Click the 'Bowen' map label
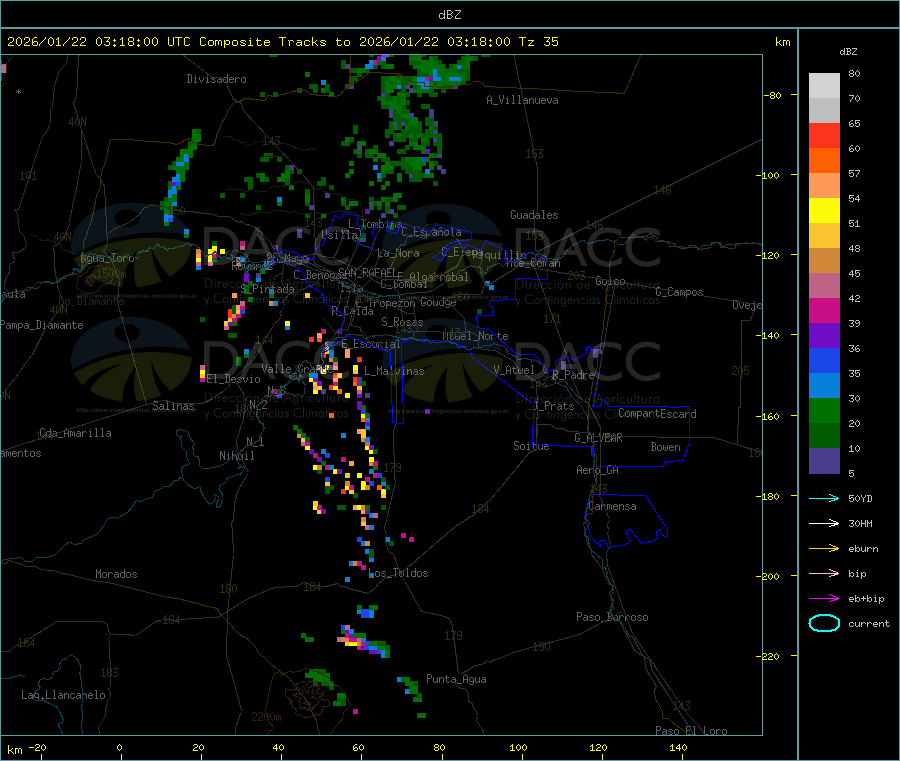Viewport: 900px width, 761px height. [x=665, y=447]
